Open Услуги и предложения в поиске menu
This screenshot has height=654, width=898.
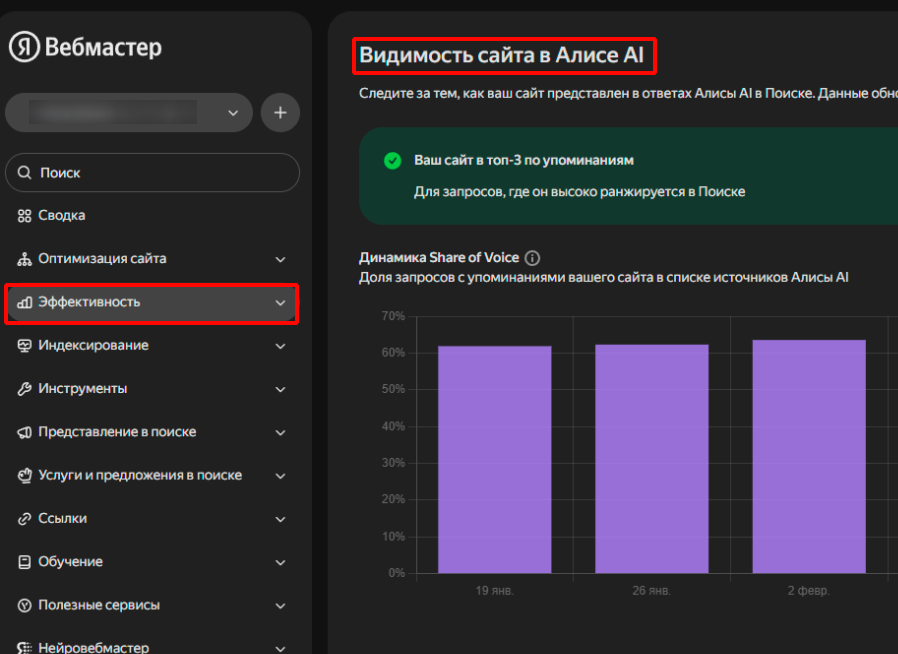[140, 476]
